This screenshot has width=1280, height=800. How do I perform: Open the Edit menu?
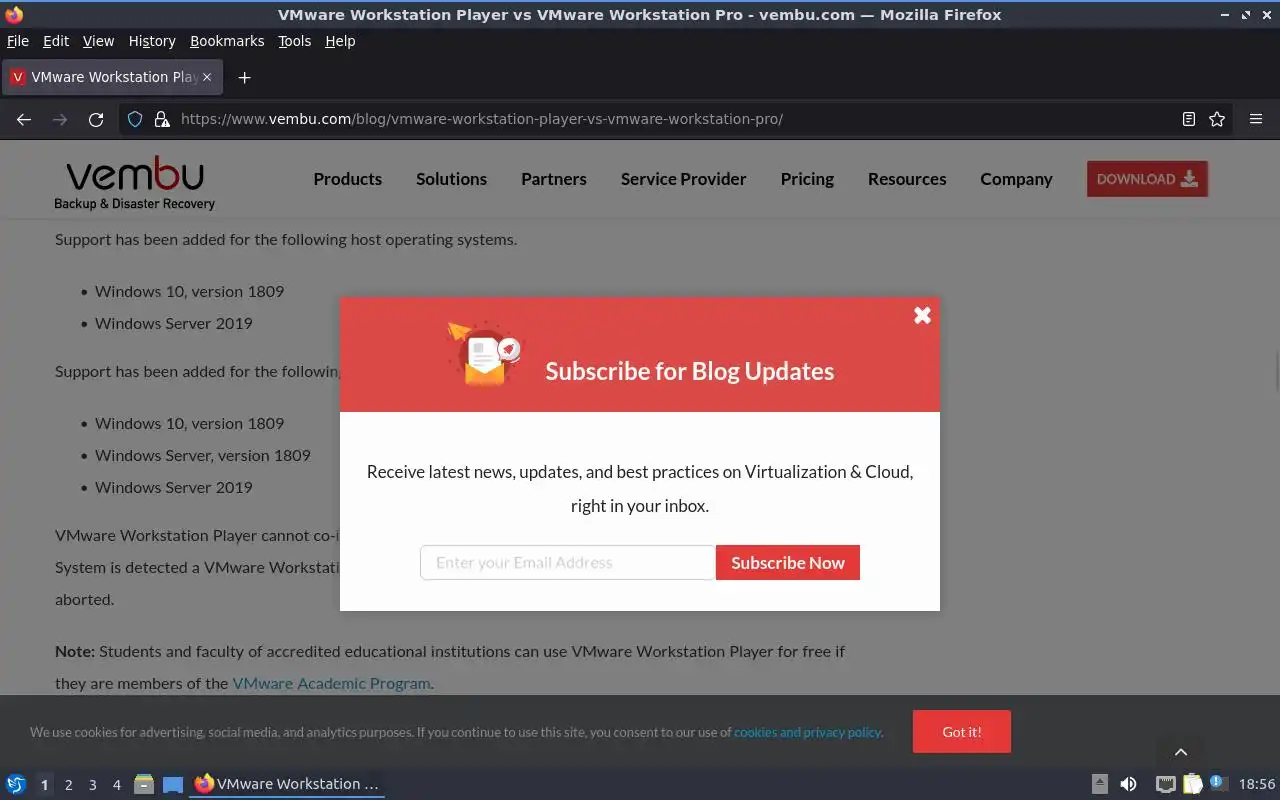[x=56, y=41]
